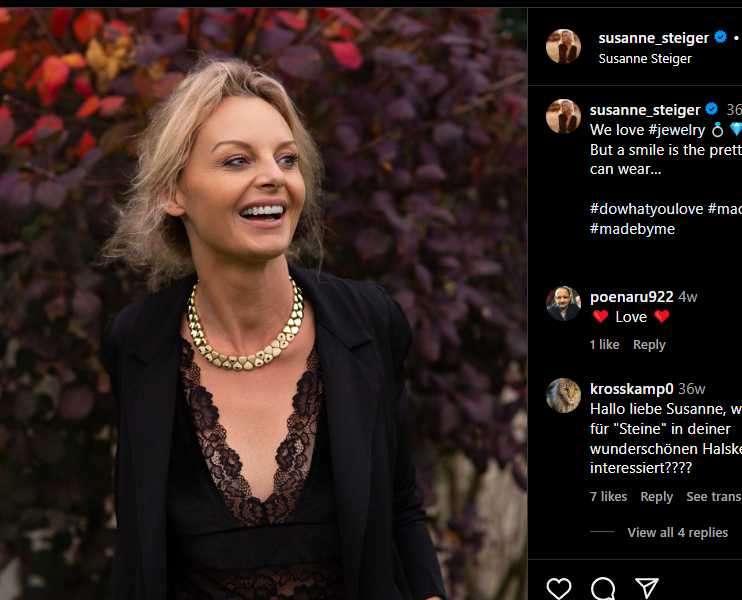Open the krosskamp0 username link
Screen dimensions: 742x600
pos(631,388)
